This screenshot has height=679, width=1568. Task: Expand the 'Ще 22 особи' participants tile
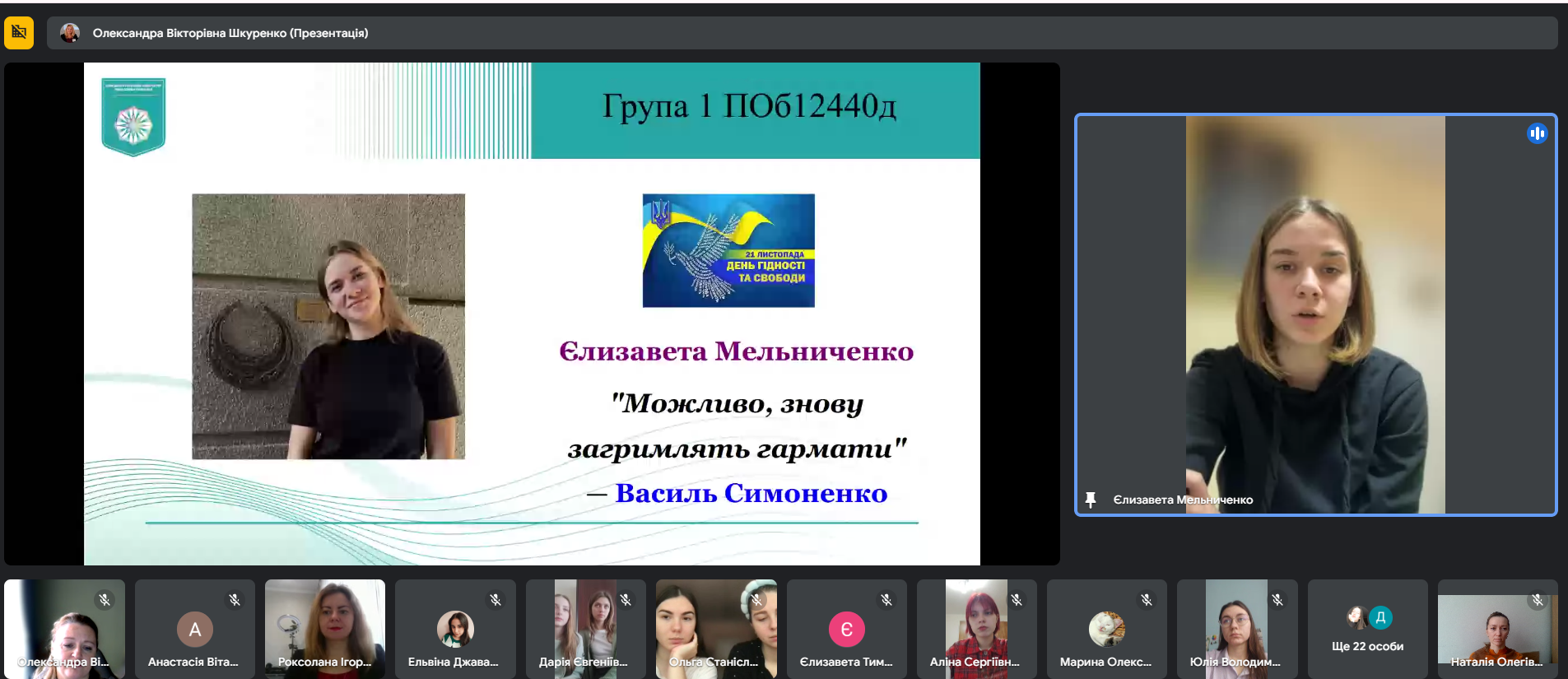pyautogui.click(x=1367, y=630)
